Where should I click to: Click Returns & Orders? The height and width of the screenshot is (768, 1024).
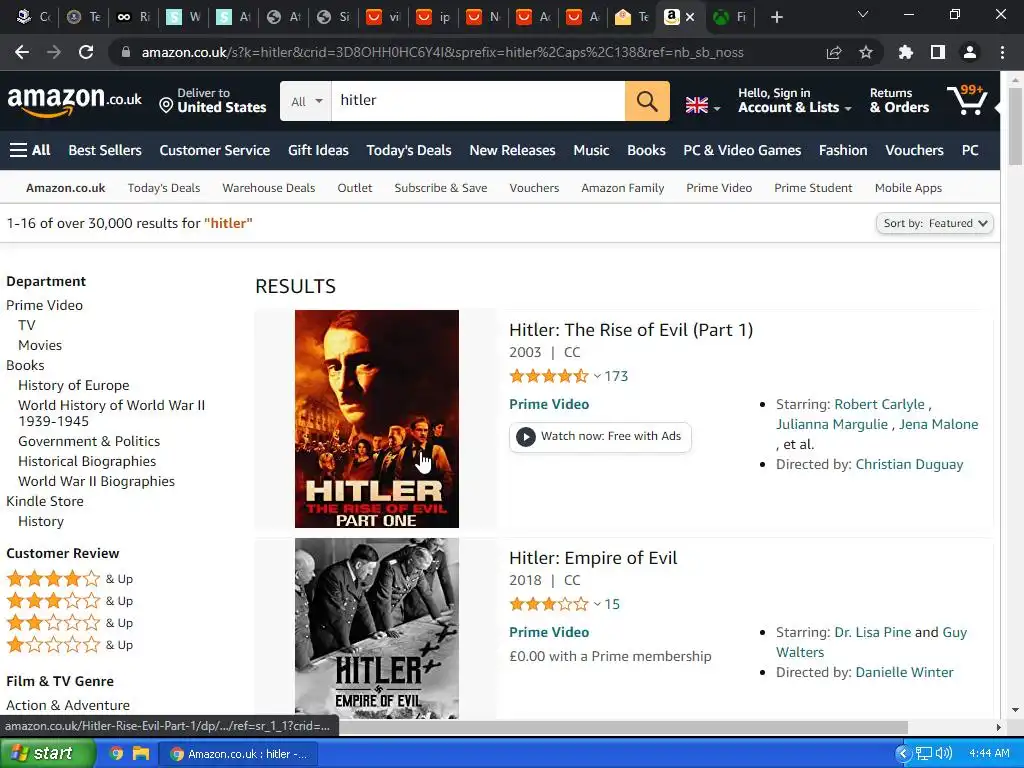pyautogui.click(x=899, y=101)
